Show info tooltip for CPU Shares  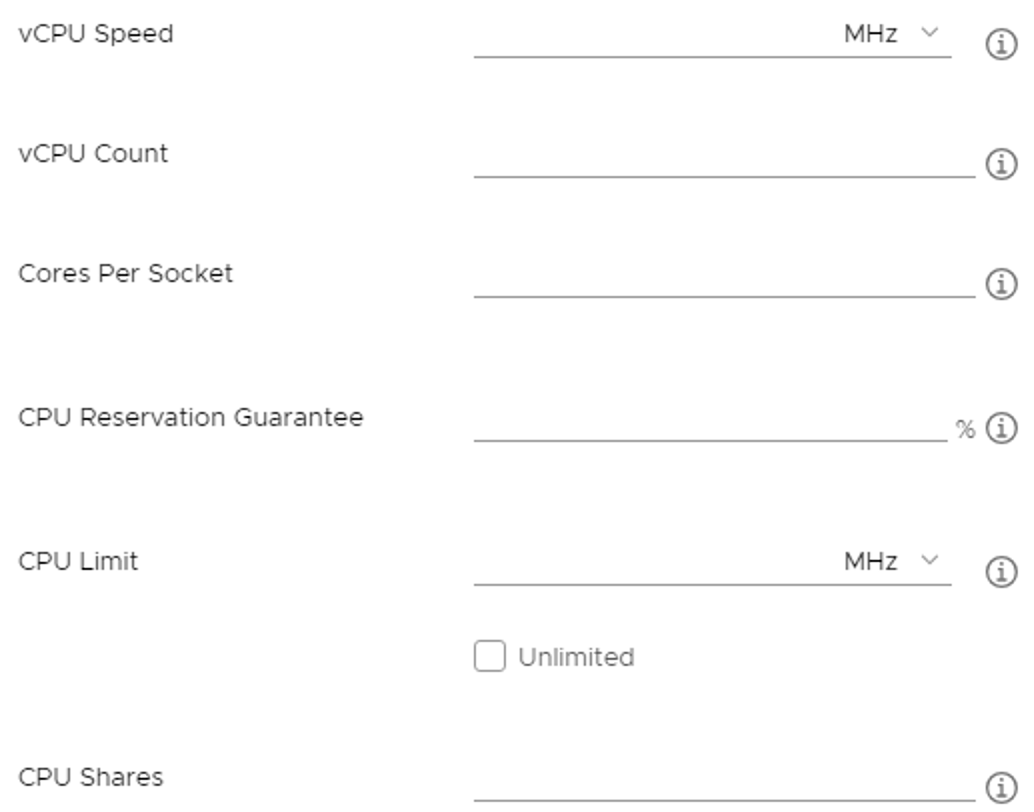pyautogui.click(x=1001, y=784)
